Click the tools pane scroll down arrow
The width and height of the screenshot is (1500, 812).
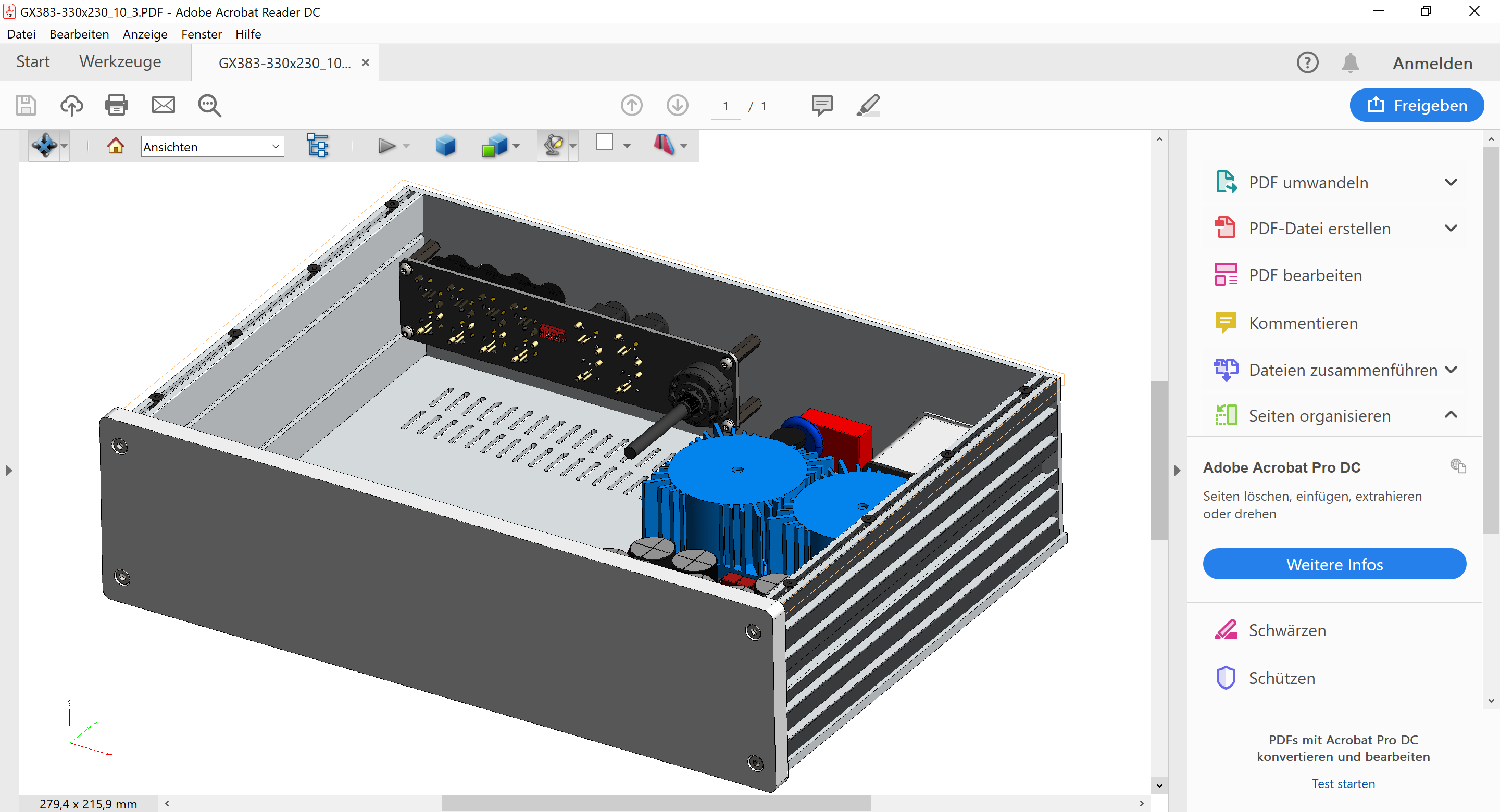click(x=1491, y=700)
